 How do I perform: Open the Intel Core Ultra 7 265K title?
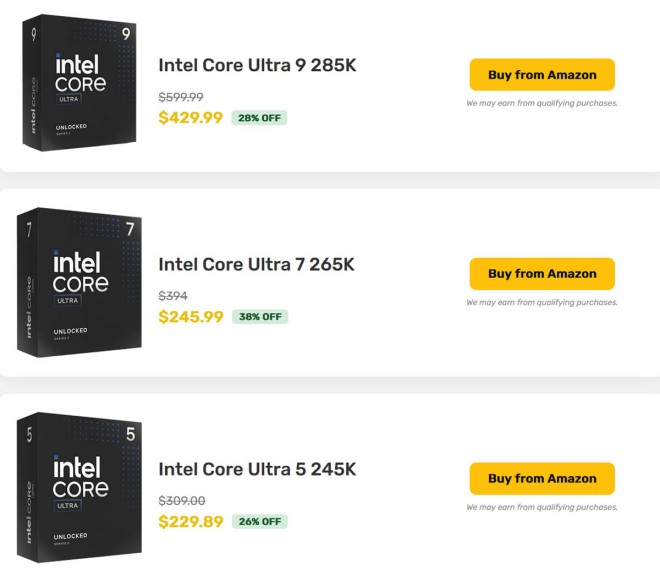coord(256,265)
